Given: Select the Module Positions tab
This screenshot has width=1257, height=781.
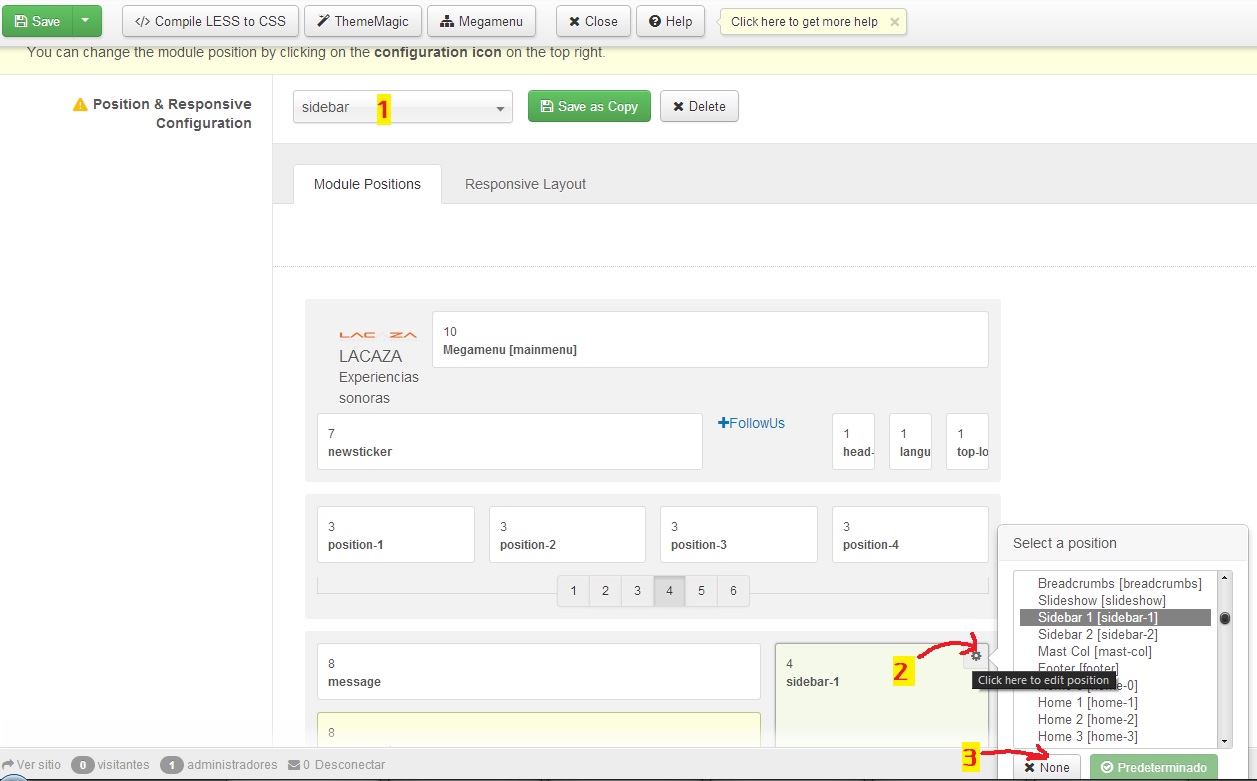Looking at the screenshot, I should [x=367, y=184].
